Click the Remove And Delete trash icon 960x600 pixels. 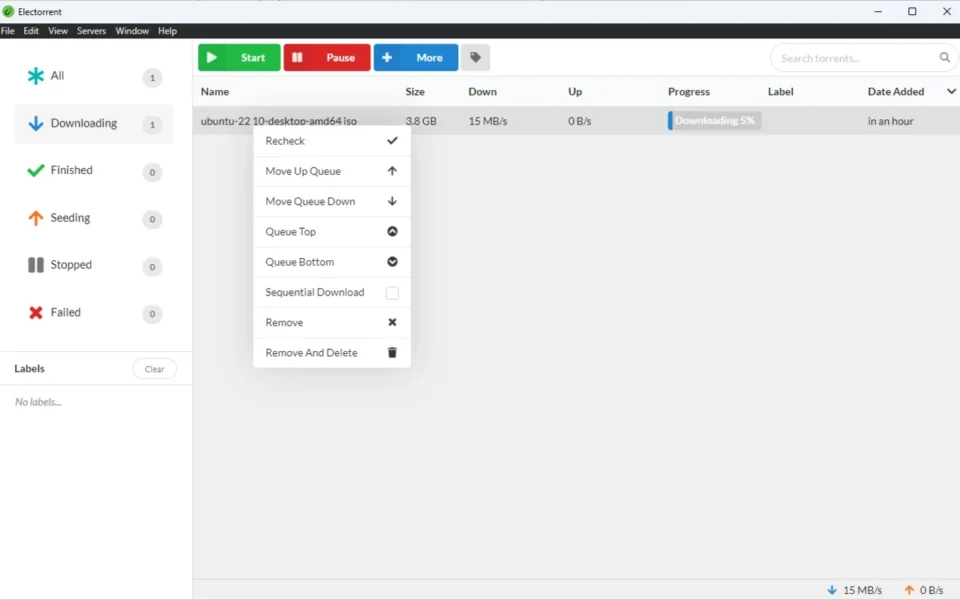pos(392,353)
